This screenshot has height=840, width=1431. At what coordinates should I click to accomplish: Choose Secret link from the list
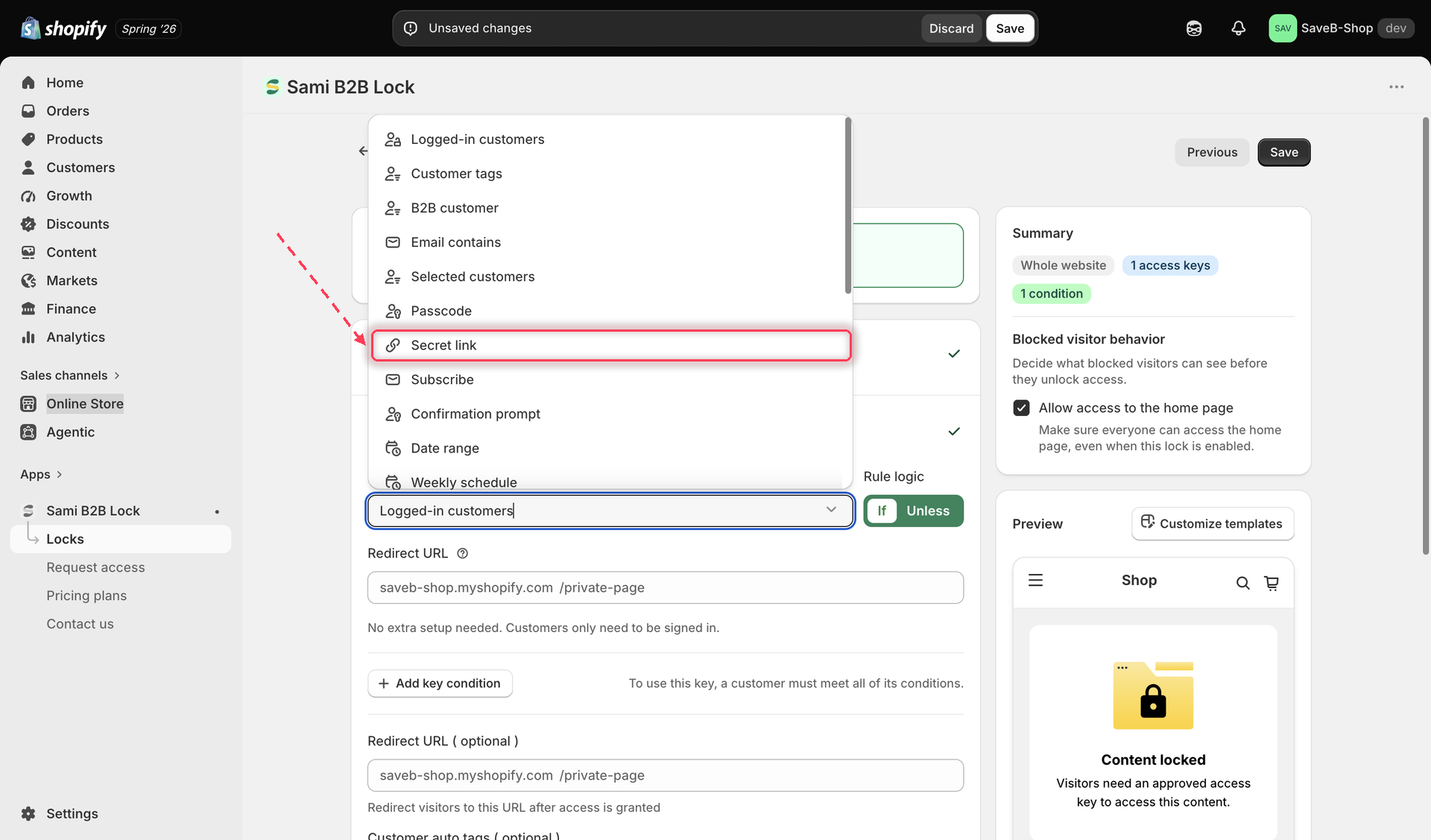pos(611,345)
